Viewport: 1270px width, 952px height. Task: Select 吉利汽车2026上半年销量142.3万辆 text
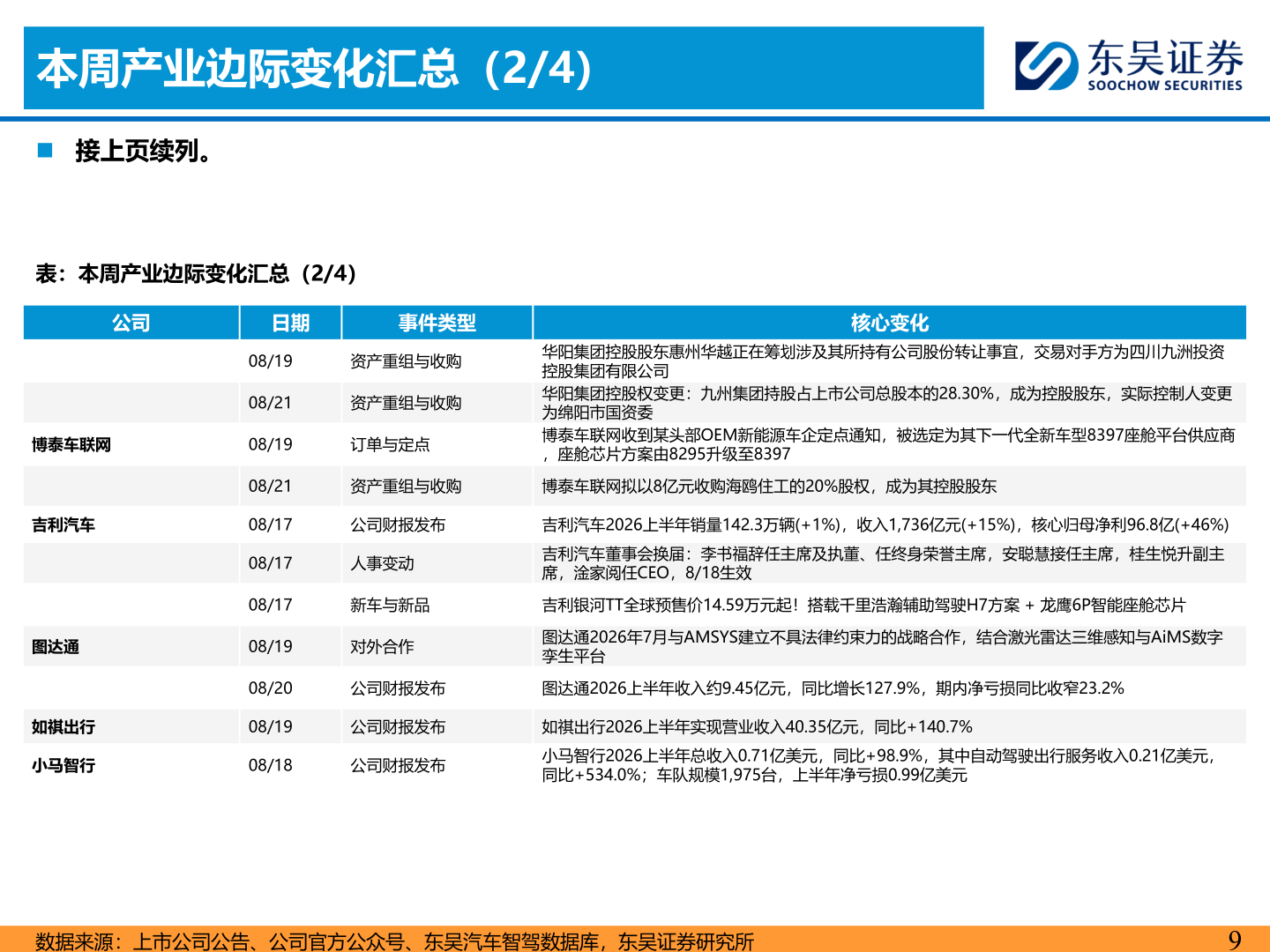pyautogui.click(x=885, y=525)
